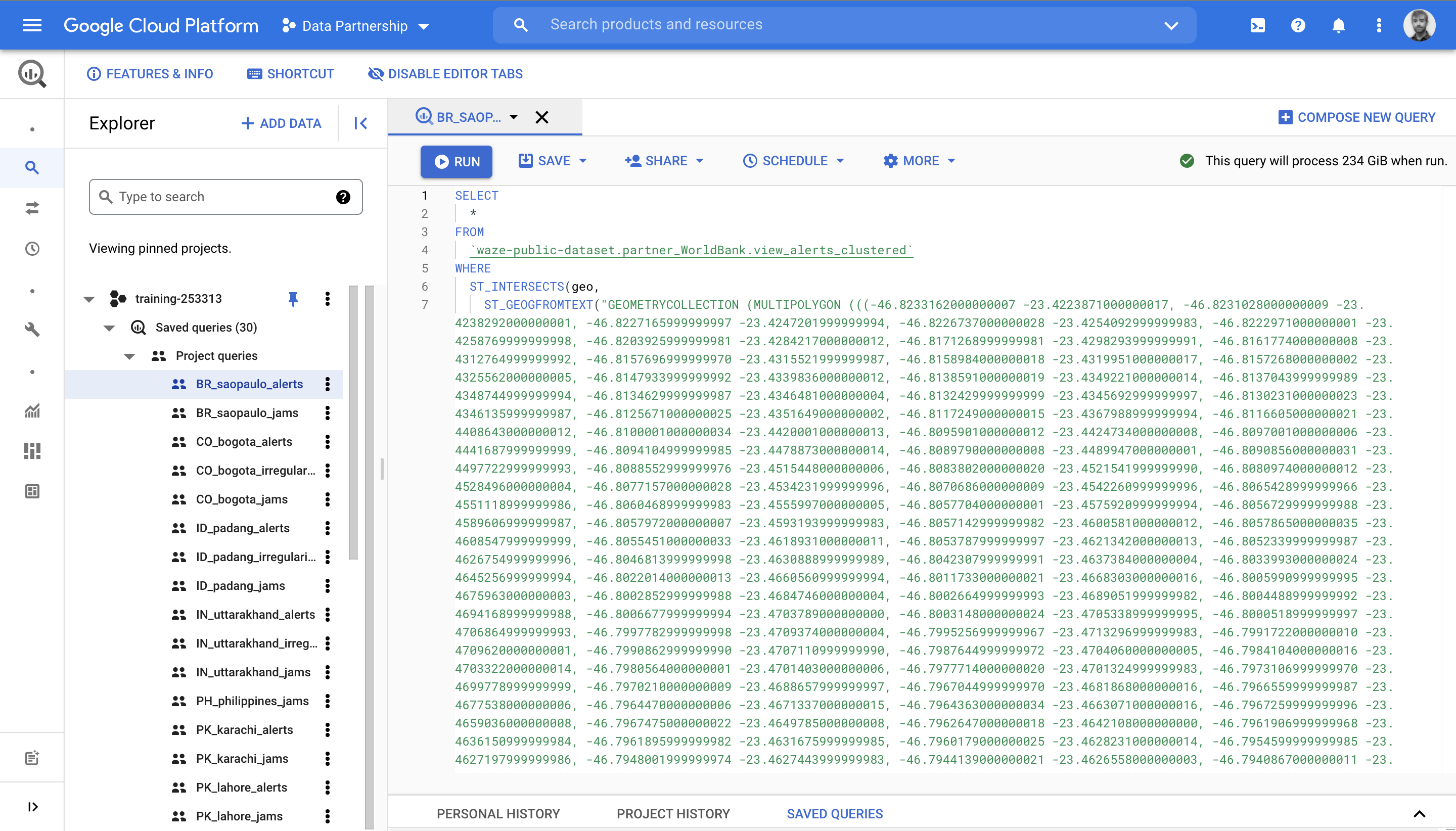Open SQL workspace magnifier in left sidebar
Viewport: 1456px width, 831px height.
[32, 167]
